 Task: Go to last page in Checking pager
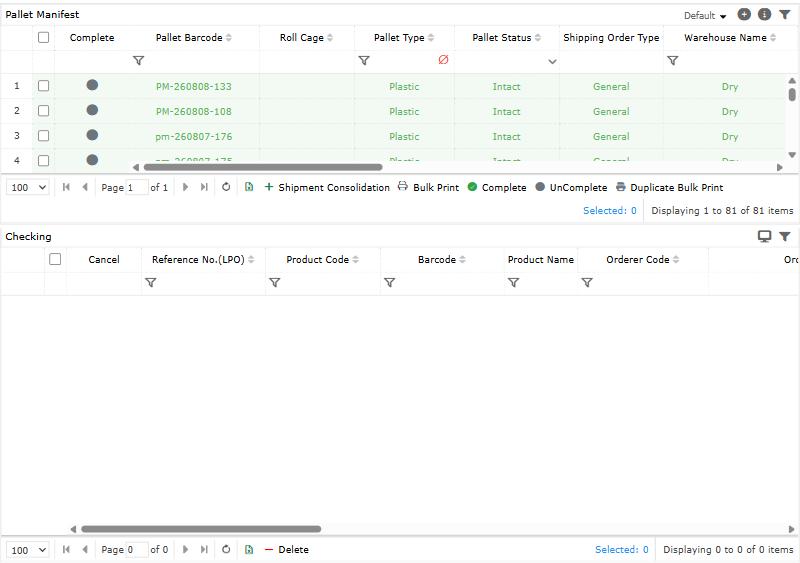[204, 550]
